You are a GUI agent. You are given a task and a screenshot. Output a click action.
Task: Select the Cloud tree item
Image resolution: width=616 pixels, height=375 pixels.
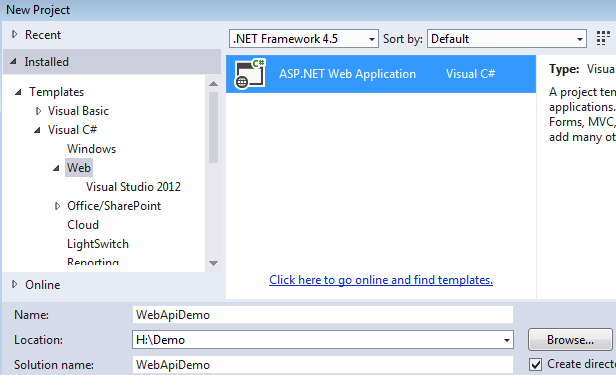[x=83, y=225]
